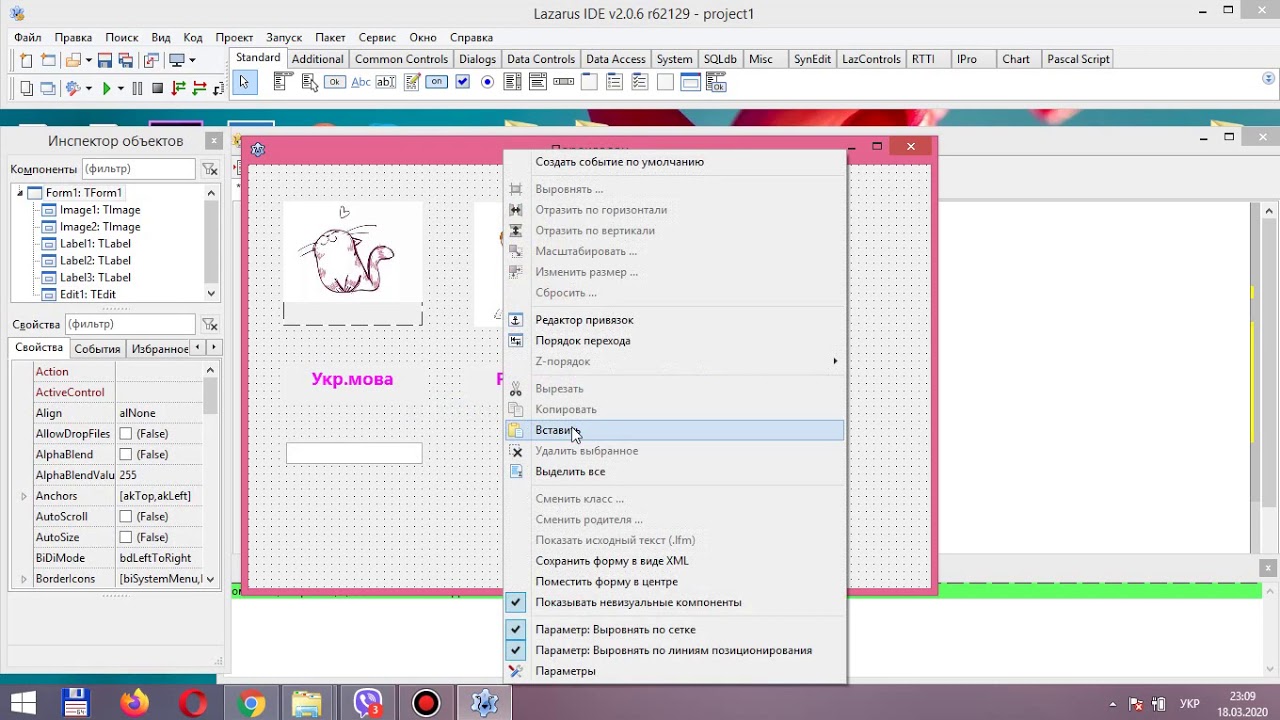Pick the TRadioGroup component icon
The image size is (1280, 720).
click(x=615, y=82)
